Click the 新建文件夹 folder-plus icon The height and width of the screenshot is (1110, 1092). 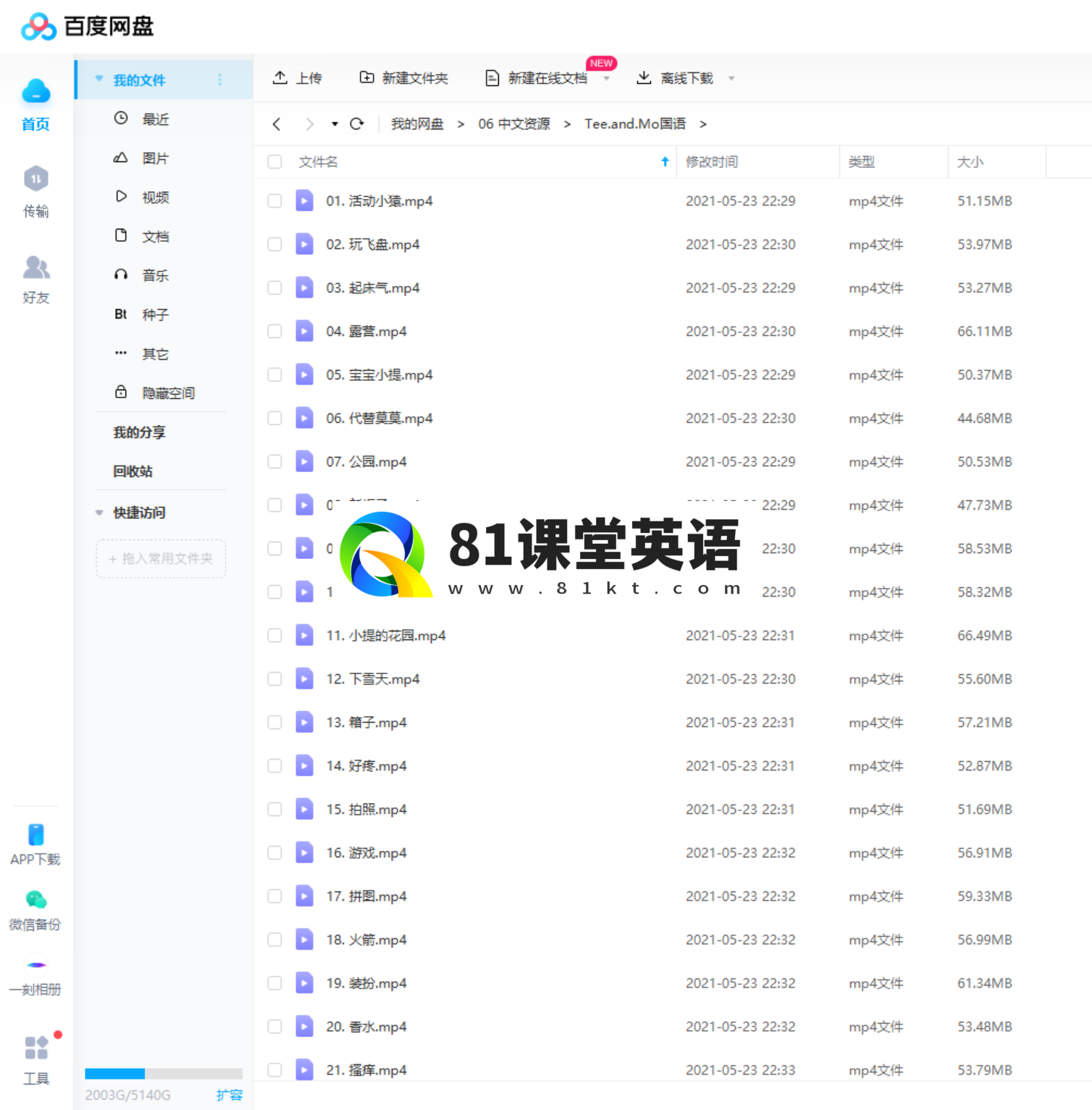[367, 77]
